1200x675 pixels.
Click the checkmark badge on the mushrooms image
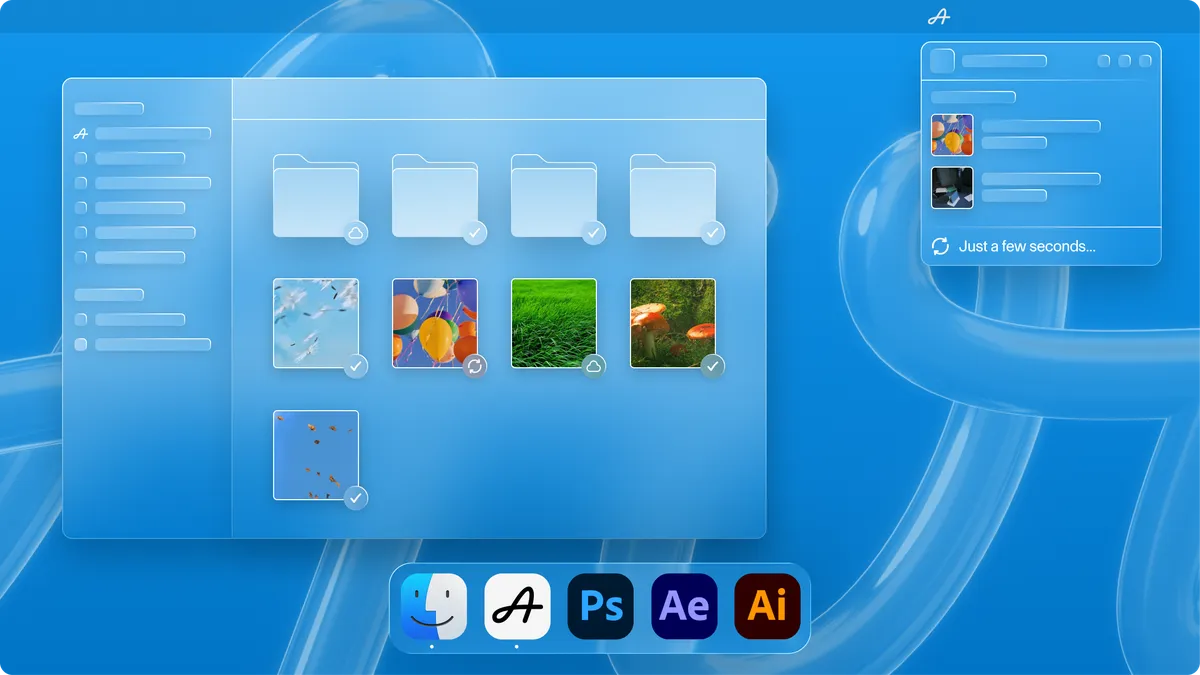pyautogui.click(x=713, y=366)
